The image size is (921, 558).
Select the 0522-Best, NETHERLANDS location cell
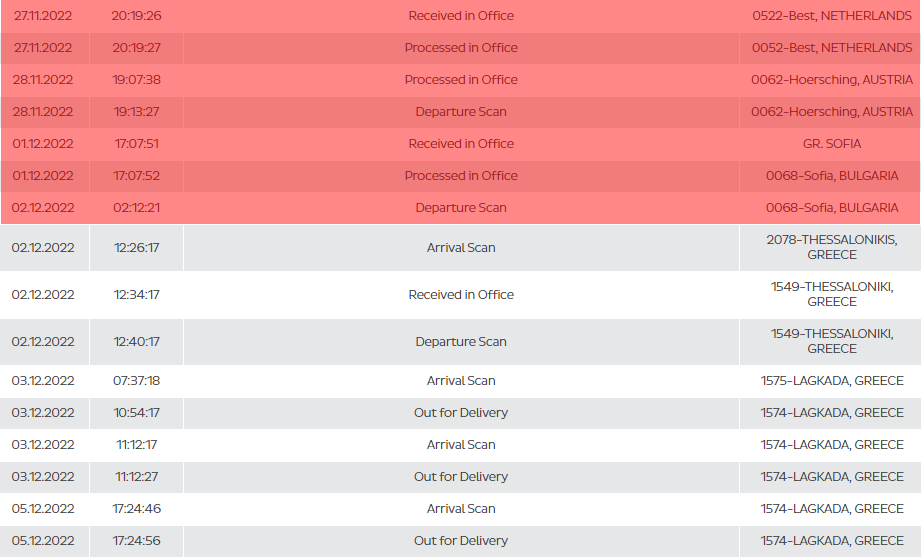(832, 16)
